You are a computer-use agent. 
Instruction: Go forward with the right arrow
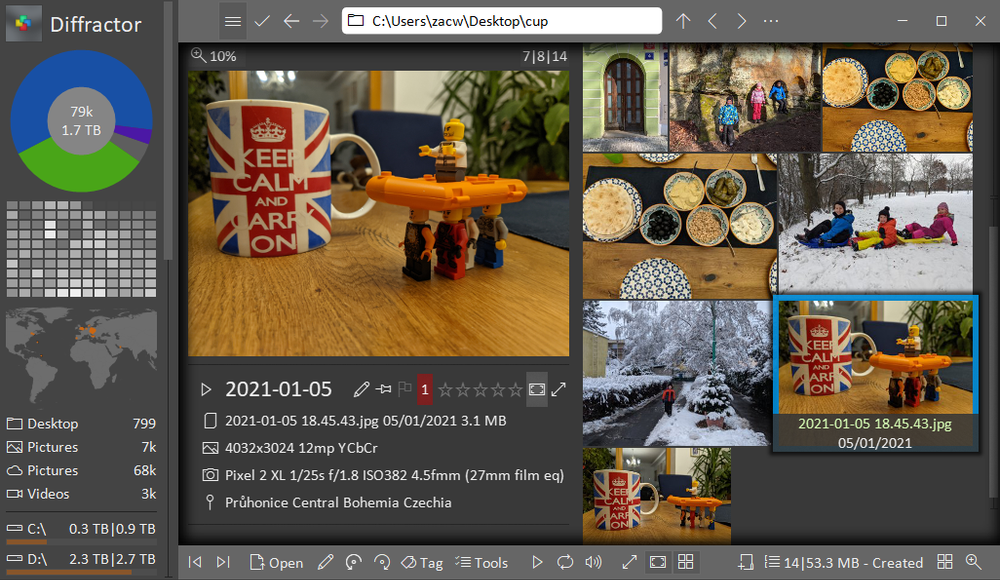point(321,22)
